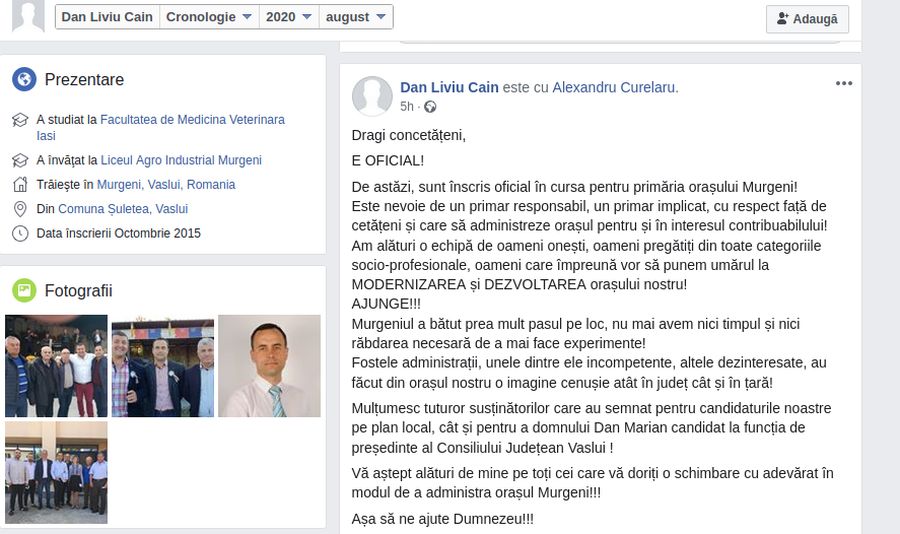Image resolution: width=900 pixels, height=534 pixels.
Task: Click the top-left profile avatar thumbnail
Action: 28,16
